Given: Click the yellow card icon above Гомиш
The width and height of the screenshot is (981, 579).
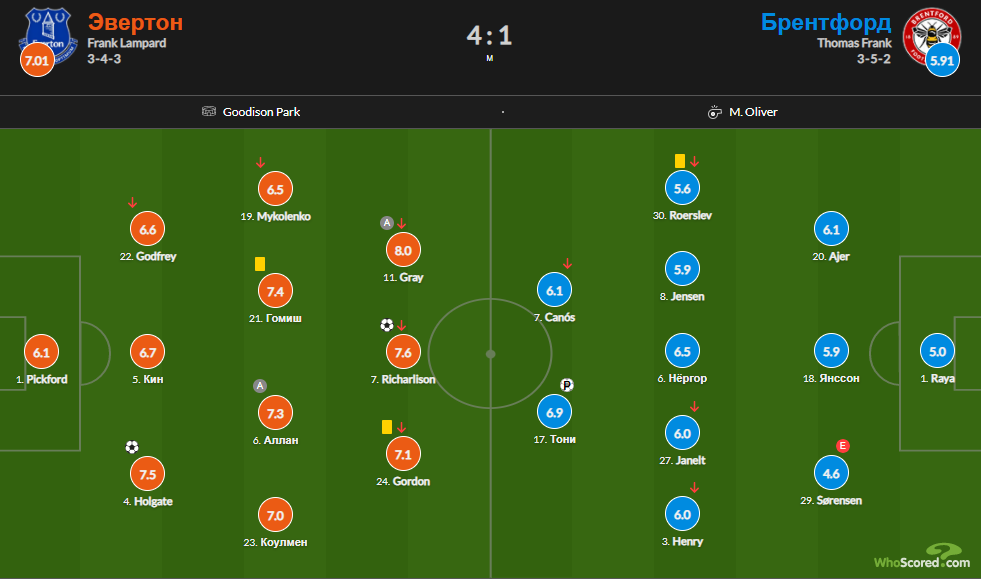Looking at the screenshot, I should (259, 264).
